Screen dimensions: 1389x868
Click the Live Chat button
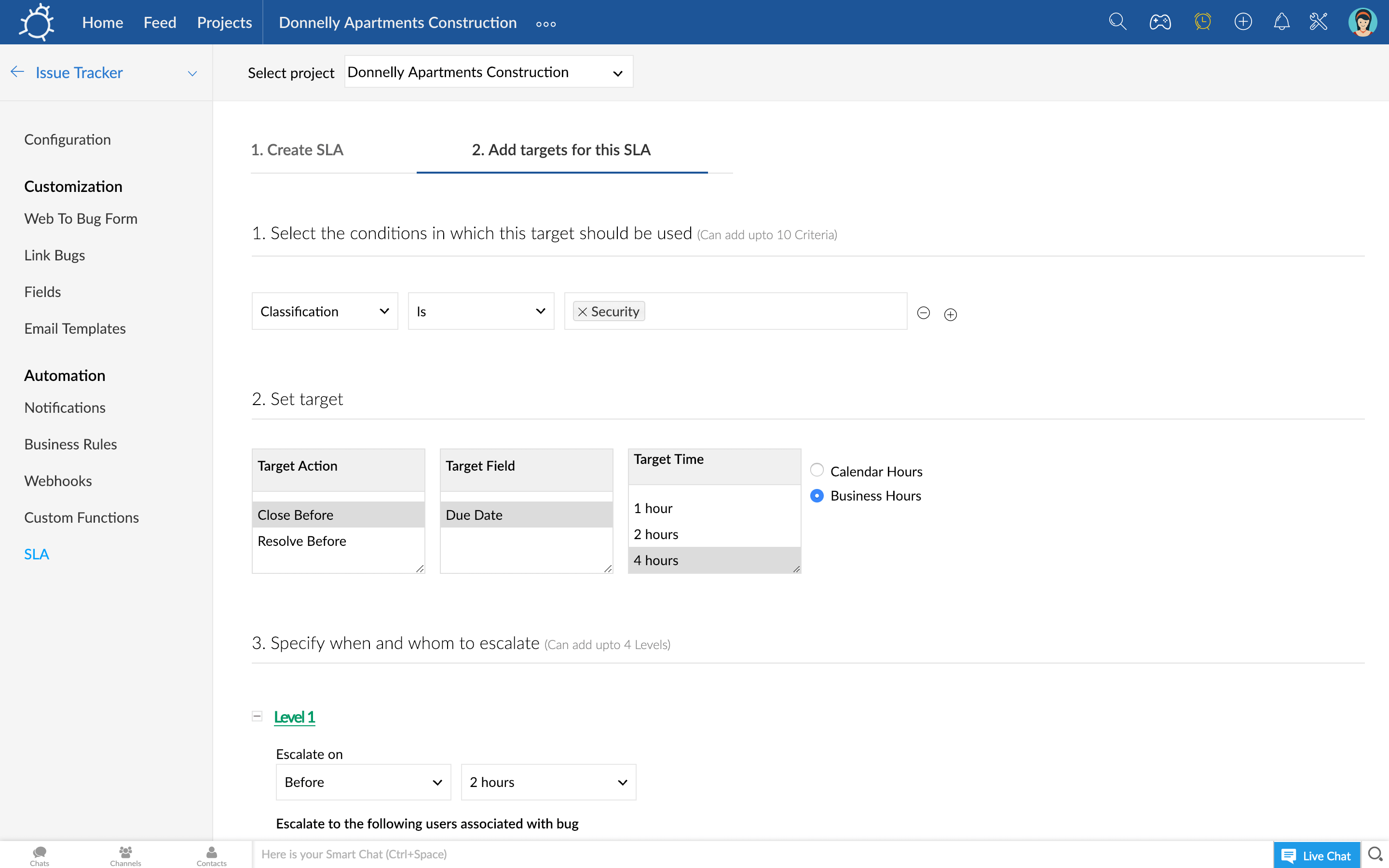(x=1316, y=855)
